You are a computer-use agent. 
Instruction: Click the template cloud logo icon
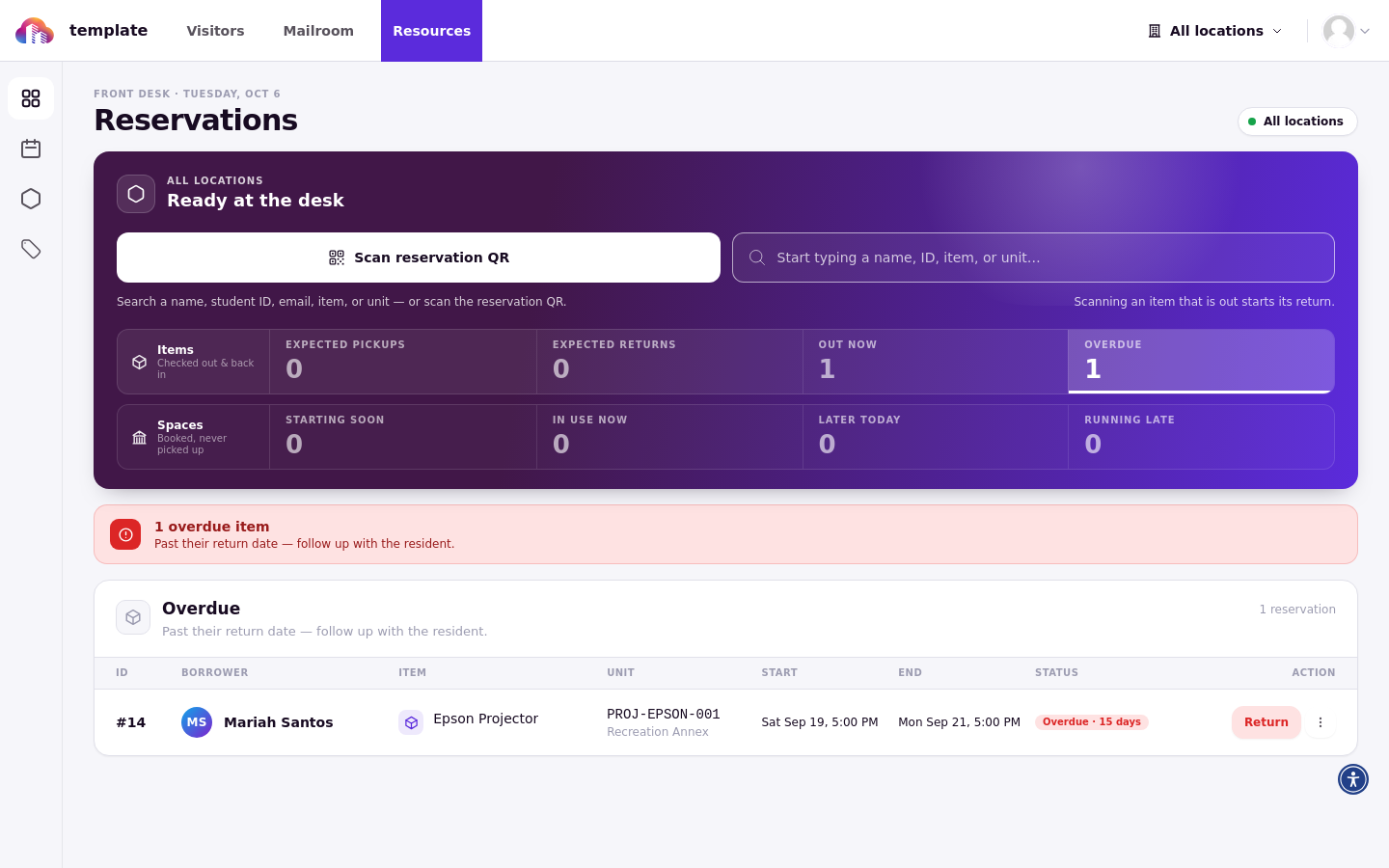pyautogui.click(x=35, y=31)
